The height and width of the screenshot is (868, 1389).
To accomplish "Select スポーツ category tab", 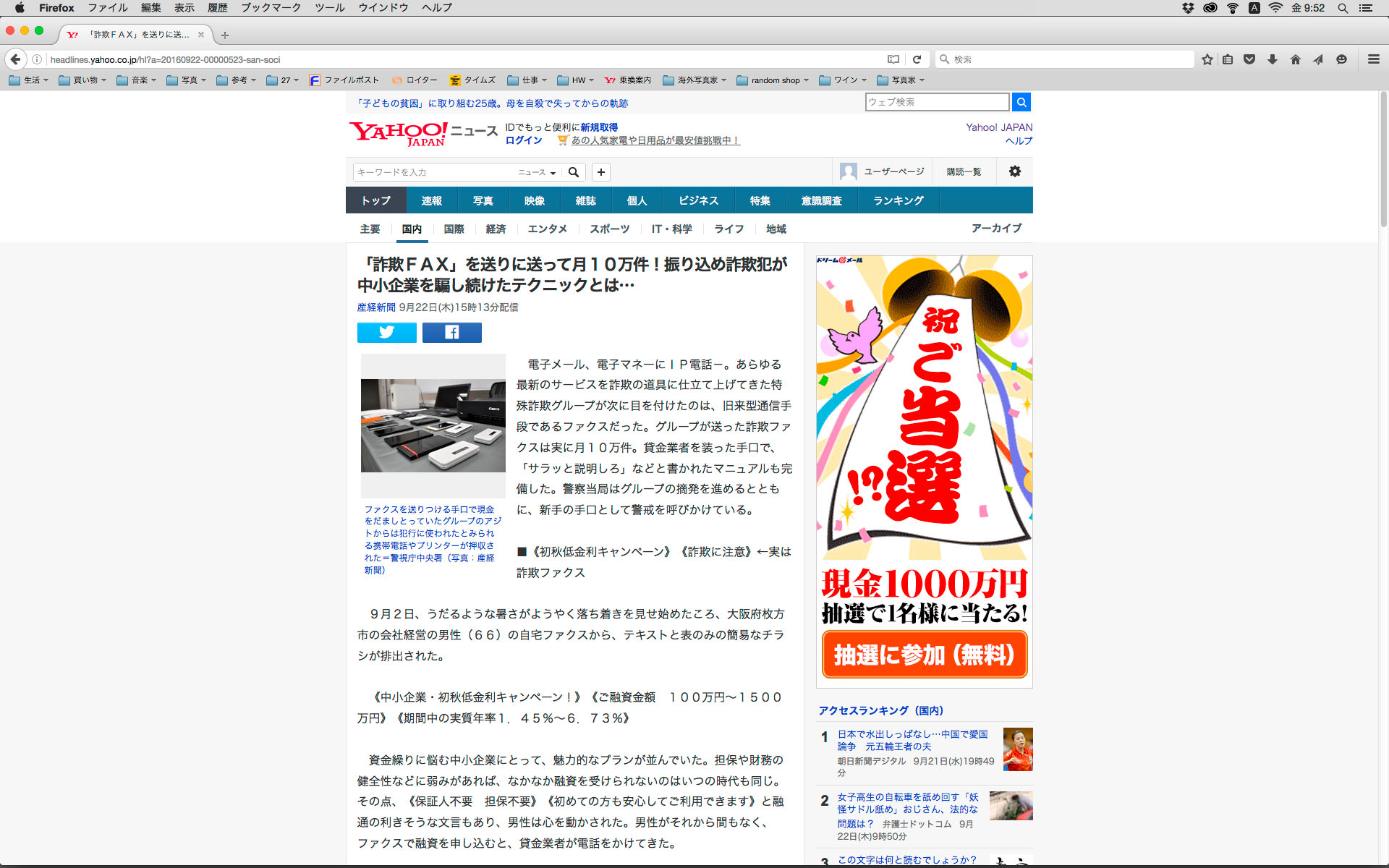I will click(x=609, y=229).
